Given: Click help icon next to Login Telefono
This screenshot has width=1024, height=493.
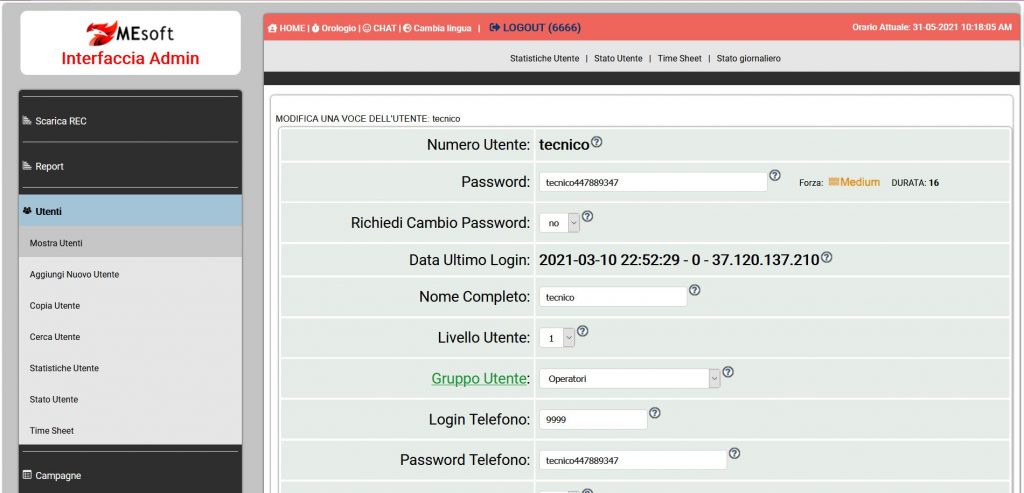Looking at the screenshot, I should coord(655,413).
